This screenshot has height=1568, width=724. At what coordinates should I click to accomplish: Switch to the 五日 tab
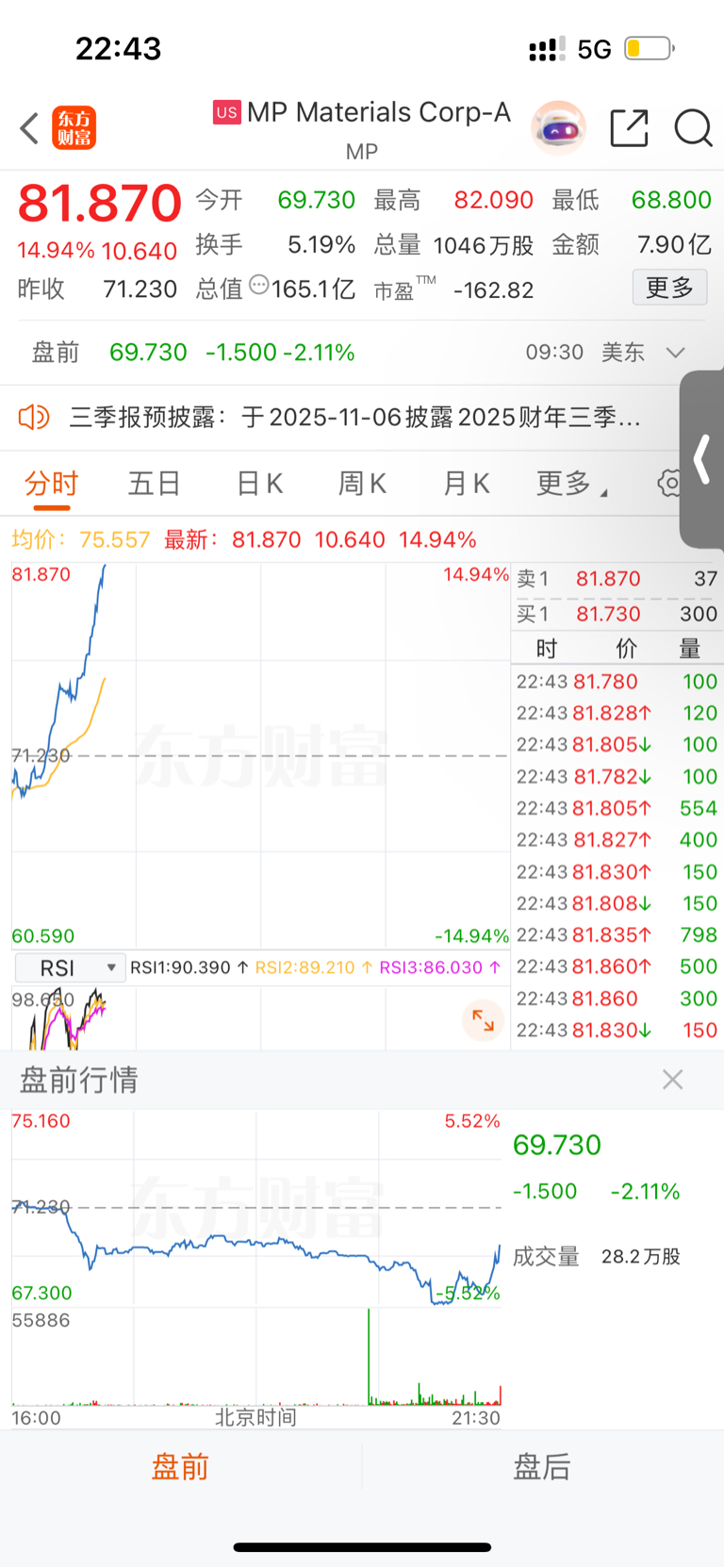(x=155, y=484)
